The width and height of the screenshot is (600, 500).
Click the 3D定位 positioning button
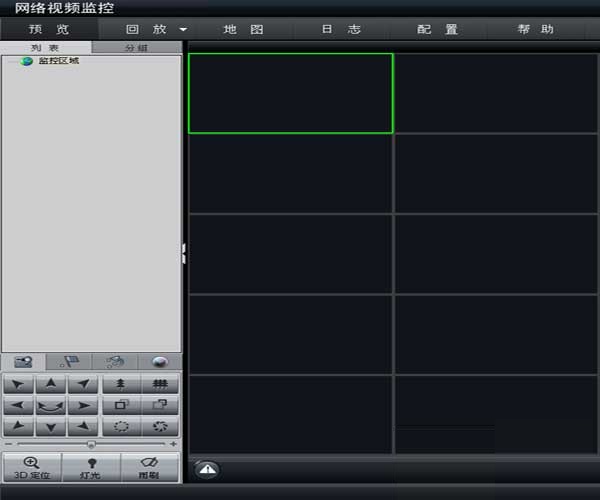coord(31,468)
